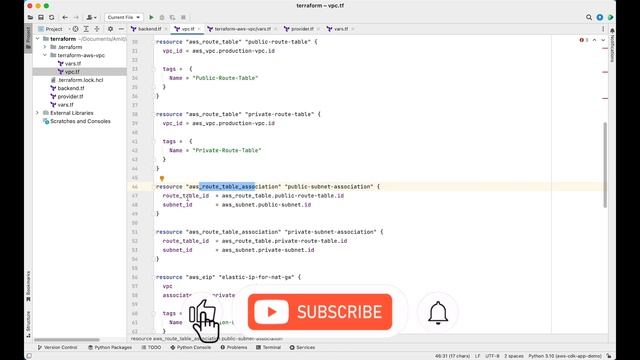Hide the Project panel with minus icon
Image resolution: width=640 pixels, height=360 pixels.
(121, 29)
